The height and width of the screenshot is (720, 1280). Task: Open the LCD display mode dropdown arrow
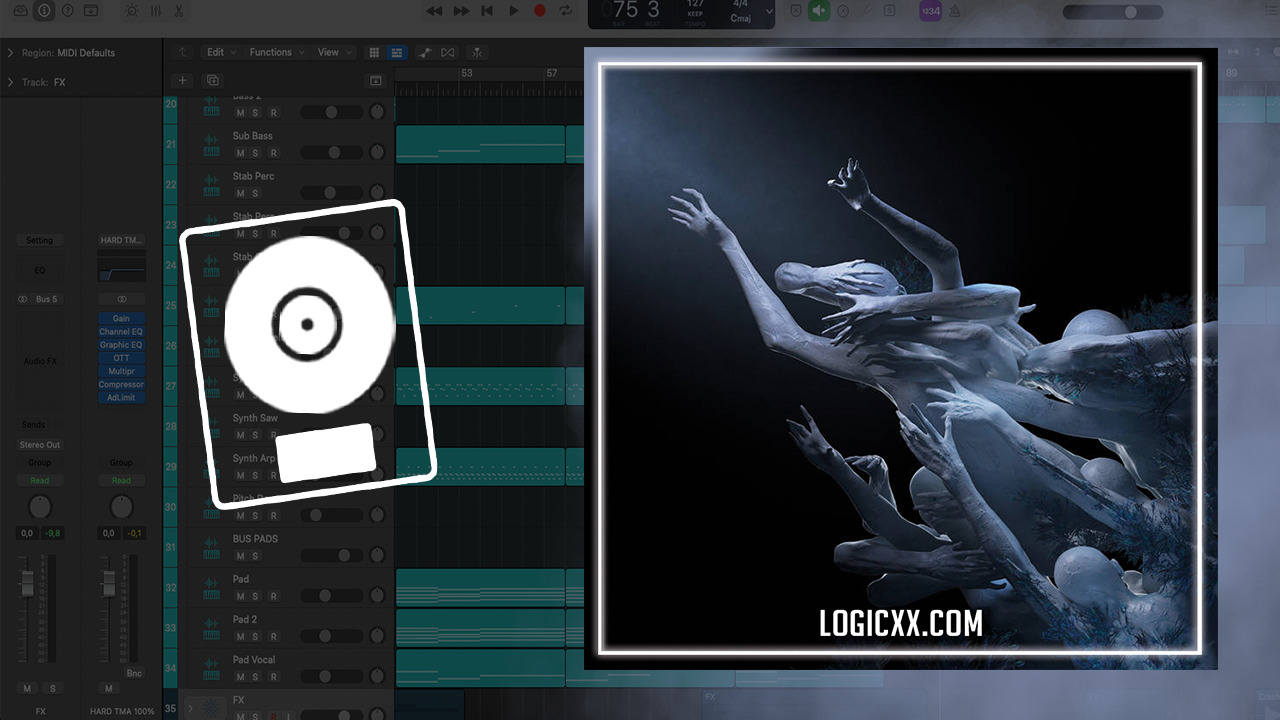(x=769, y=12)
